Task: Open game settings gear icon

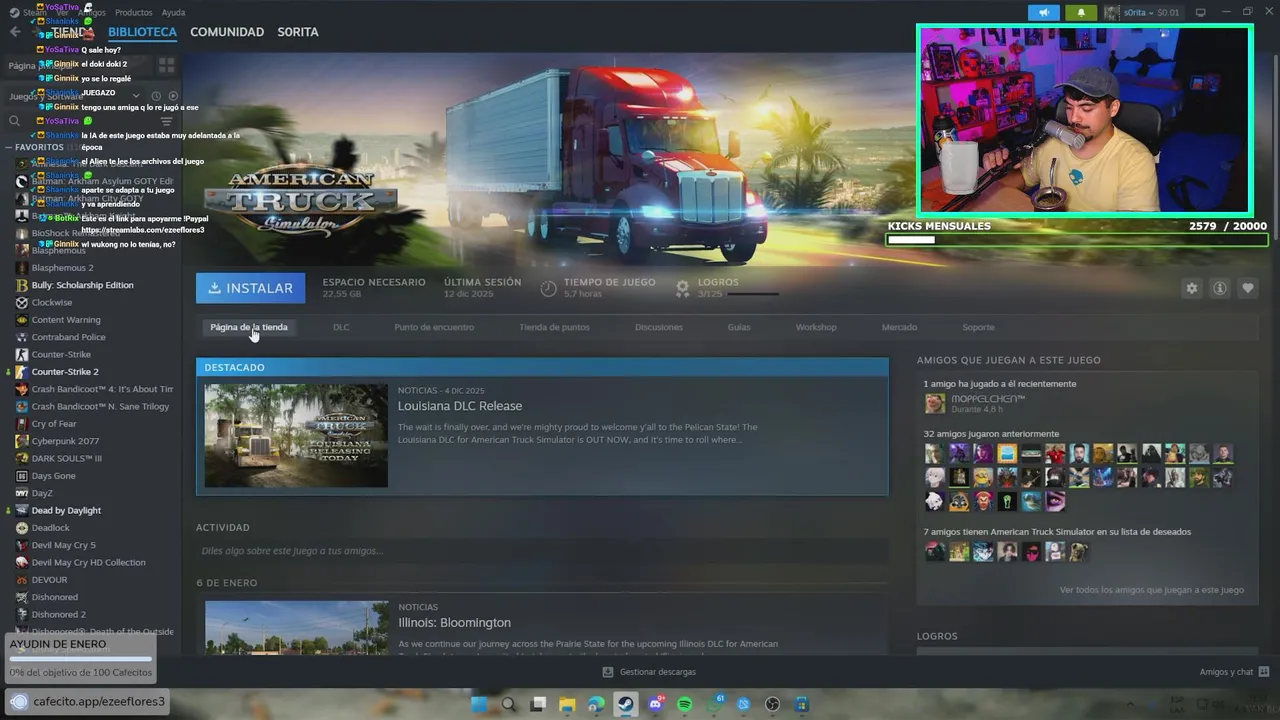Action: [x=1191, y=288]
